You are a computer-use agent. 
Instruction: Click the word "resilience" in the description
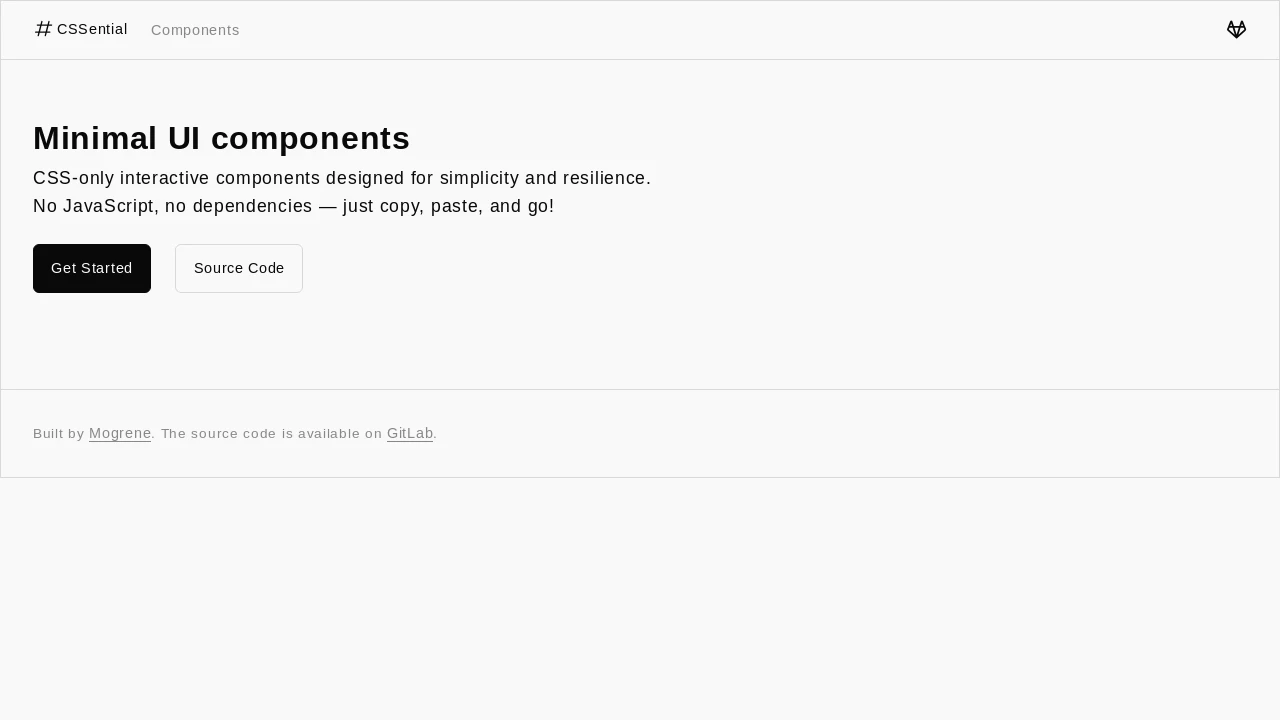604,178
